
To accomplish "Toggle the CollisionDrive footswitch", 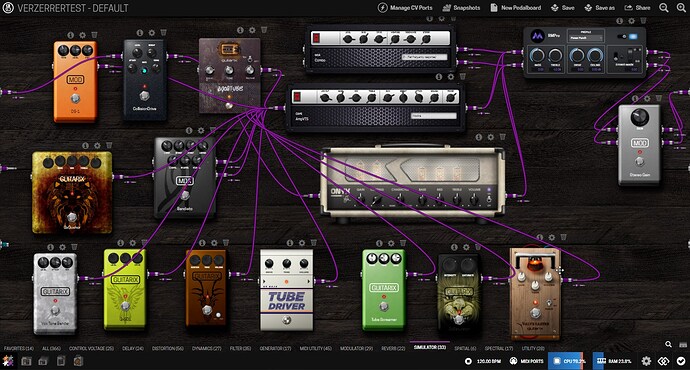I will (x=144, y=95).
